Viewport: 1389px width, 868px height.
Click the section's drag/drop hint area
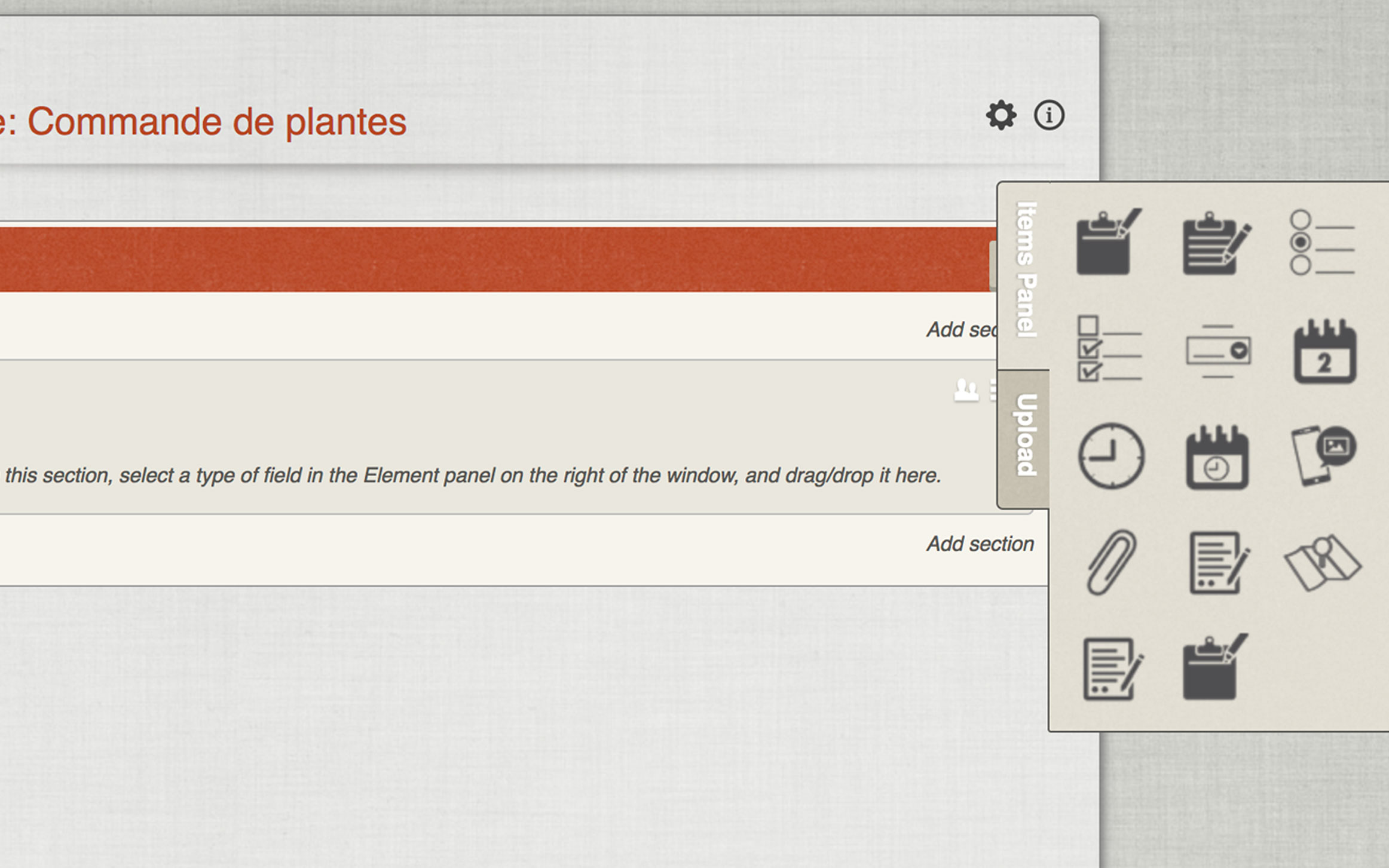click(x=472, y=476)
